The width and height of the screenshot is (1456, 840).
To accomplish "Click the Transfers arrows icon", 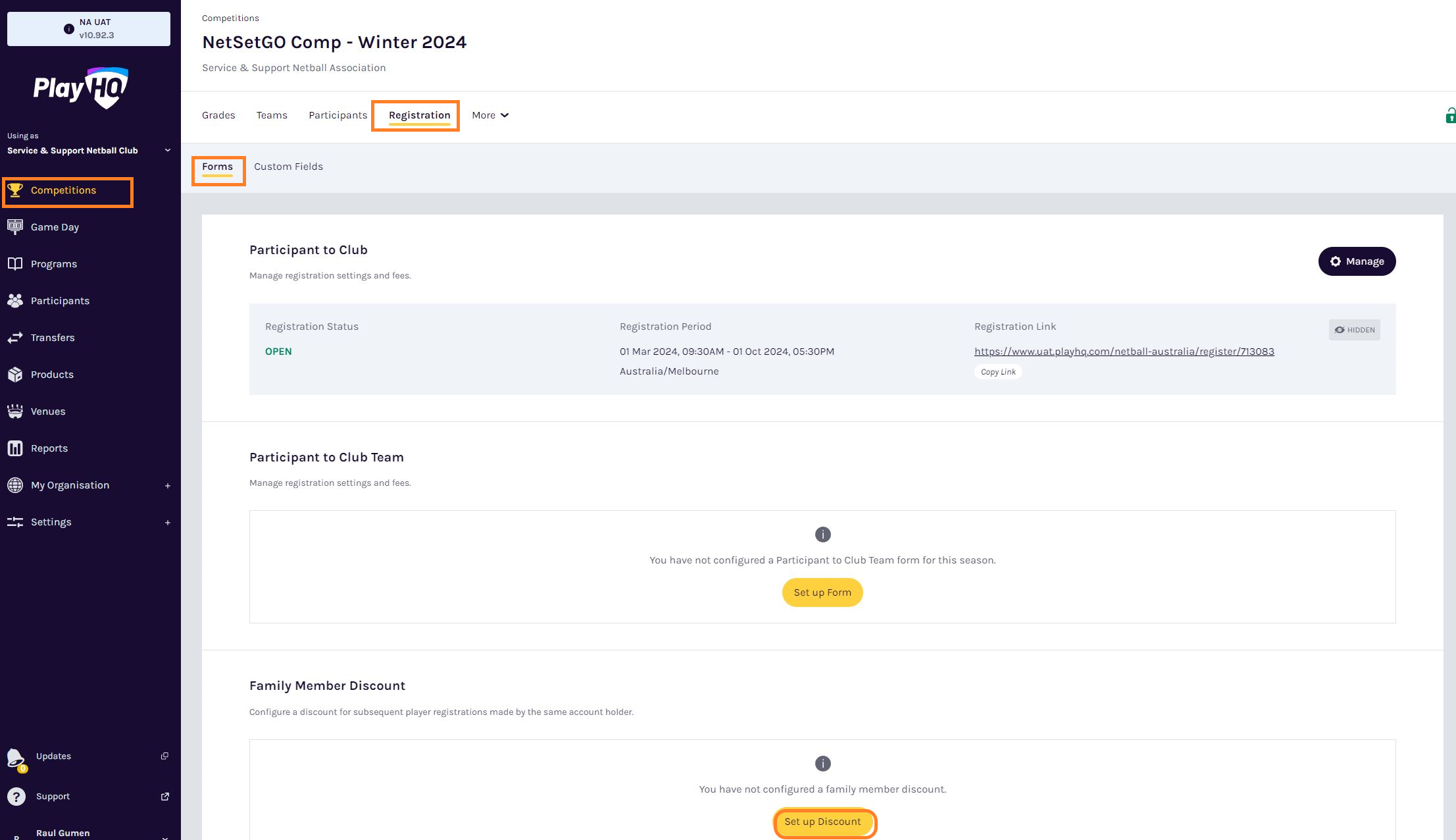I will click(15, 338).
